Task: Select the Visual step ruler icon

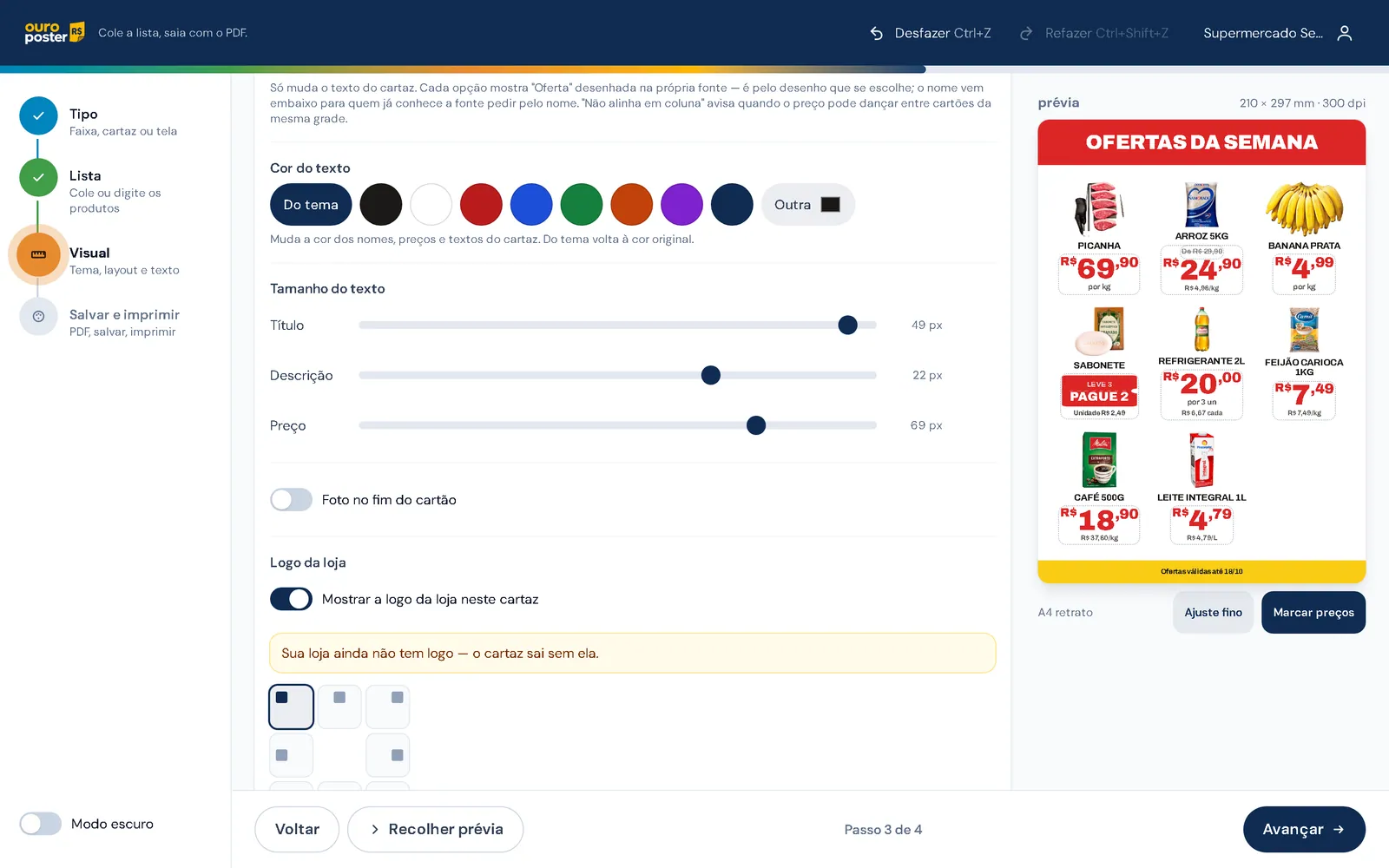Action: pos(38,254)
